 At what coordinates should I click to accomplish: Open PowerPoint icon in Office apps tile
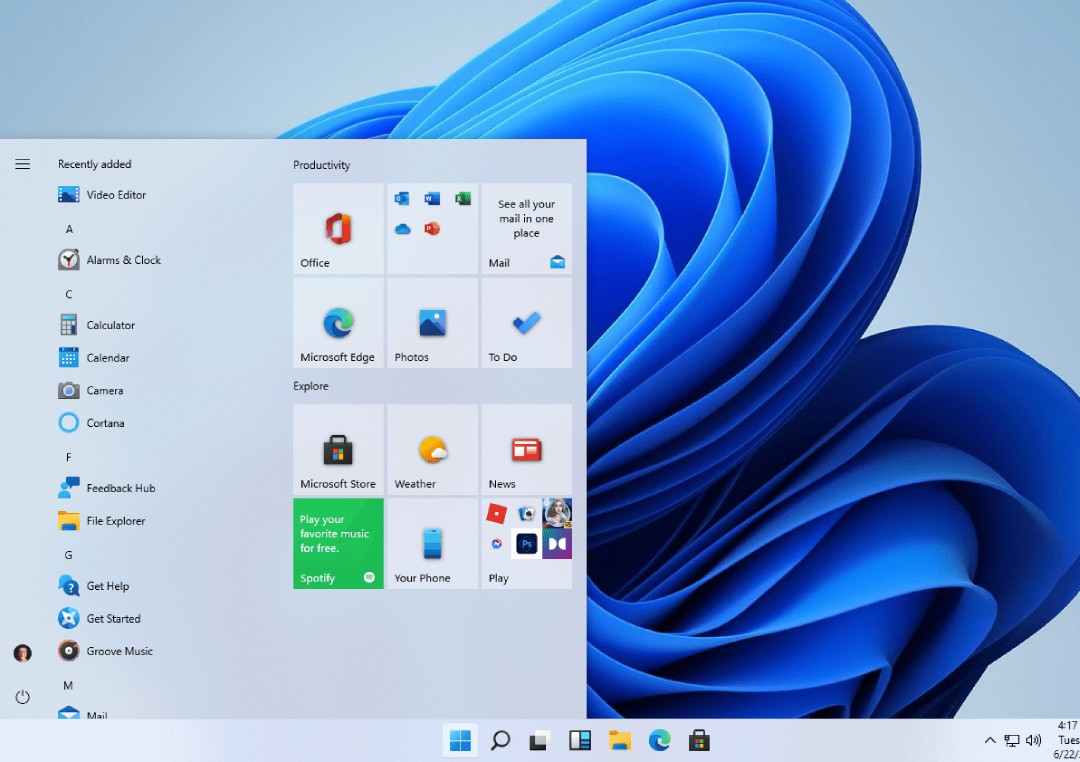click(x=432, y=228)
